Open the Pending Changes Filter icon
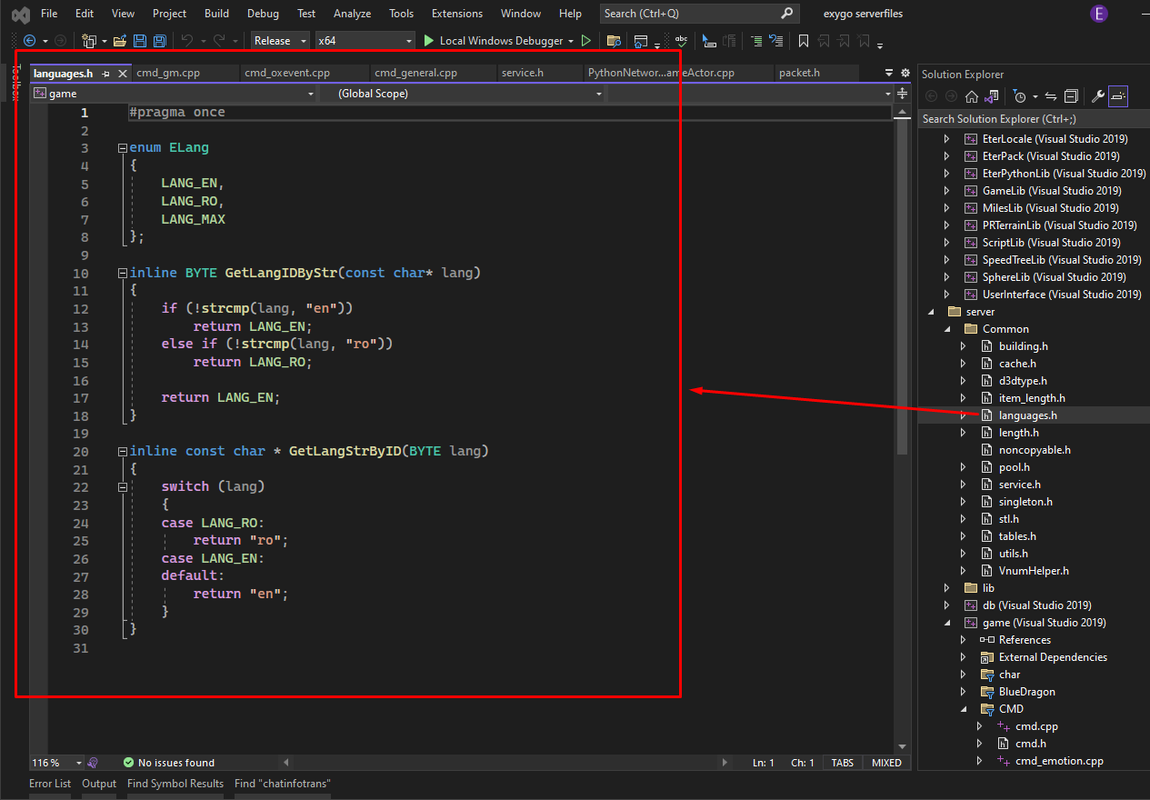 tap(1019, 96)
